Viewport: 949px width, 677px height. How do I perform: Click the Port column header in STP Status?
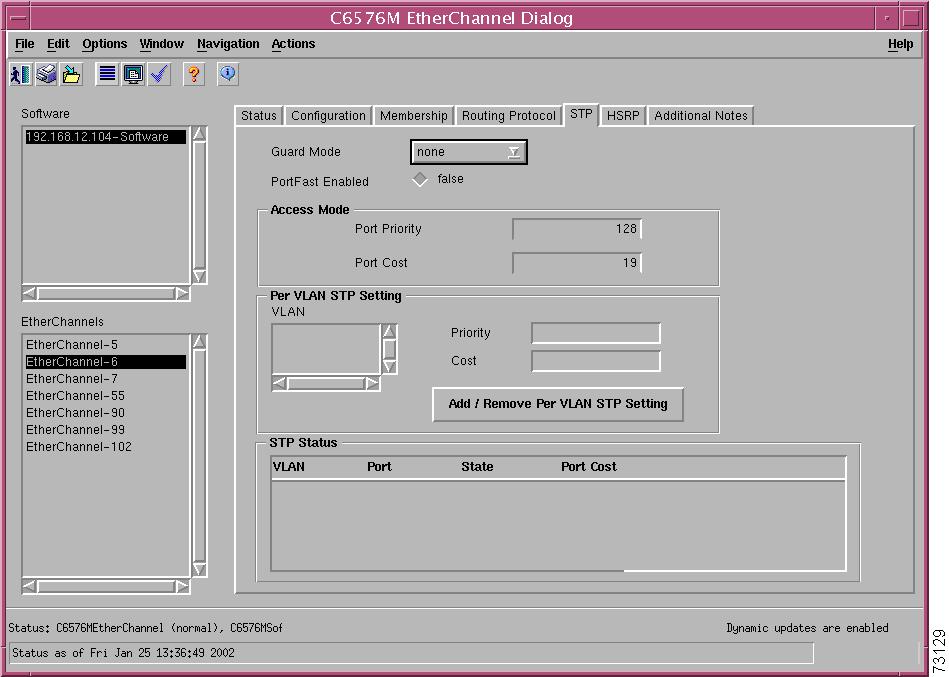[x=379, y=467]
